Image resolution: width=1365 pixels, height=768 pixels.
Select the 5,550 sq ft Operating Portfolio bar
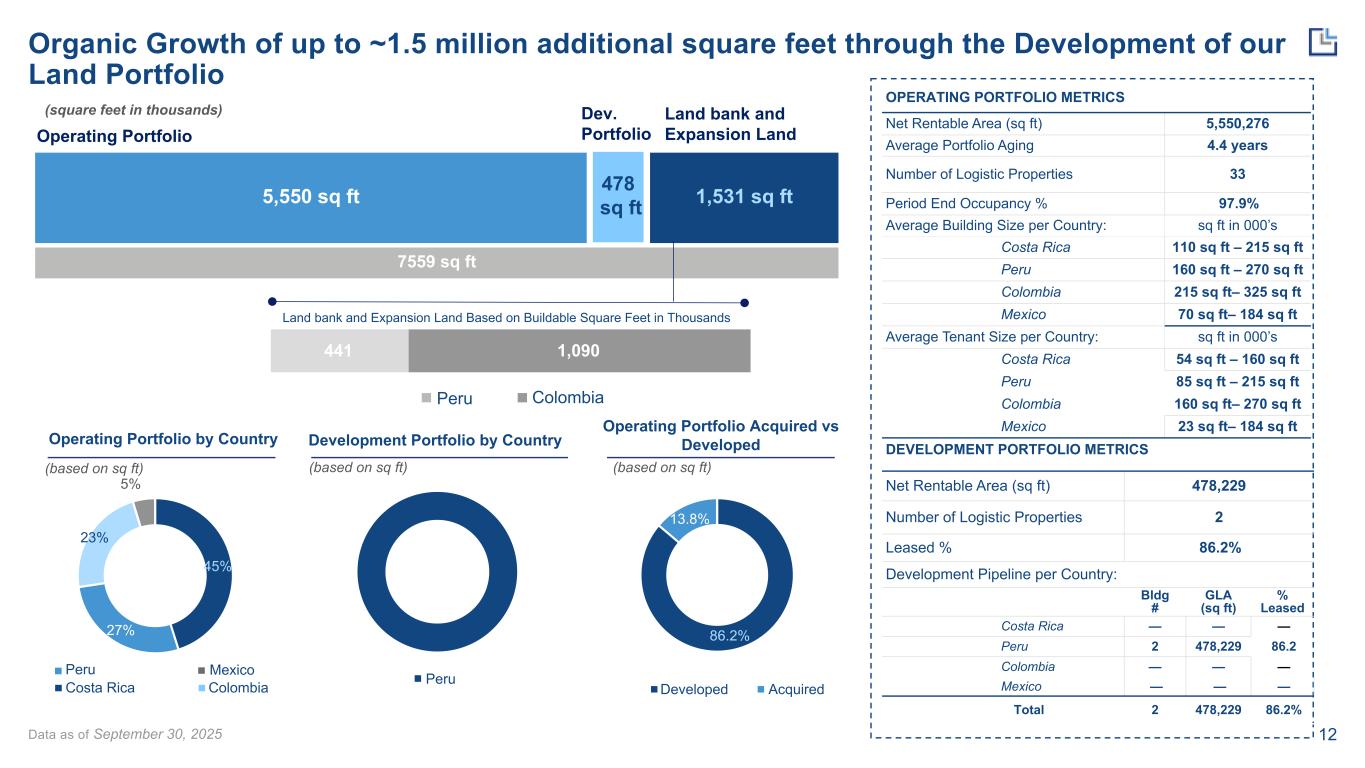click(x=310, y=197)
